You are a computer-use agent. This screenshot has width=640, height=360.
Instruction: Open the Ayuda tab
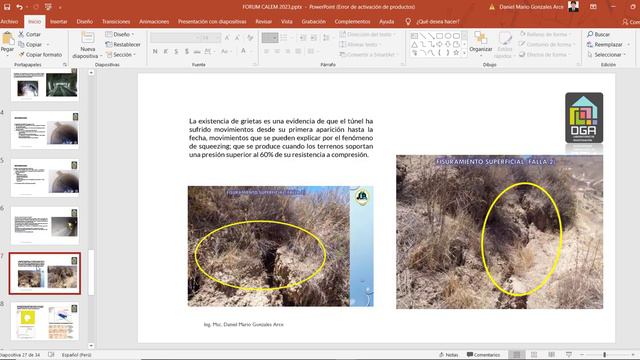pos(387,22)
